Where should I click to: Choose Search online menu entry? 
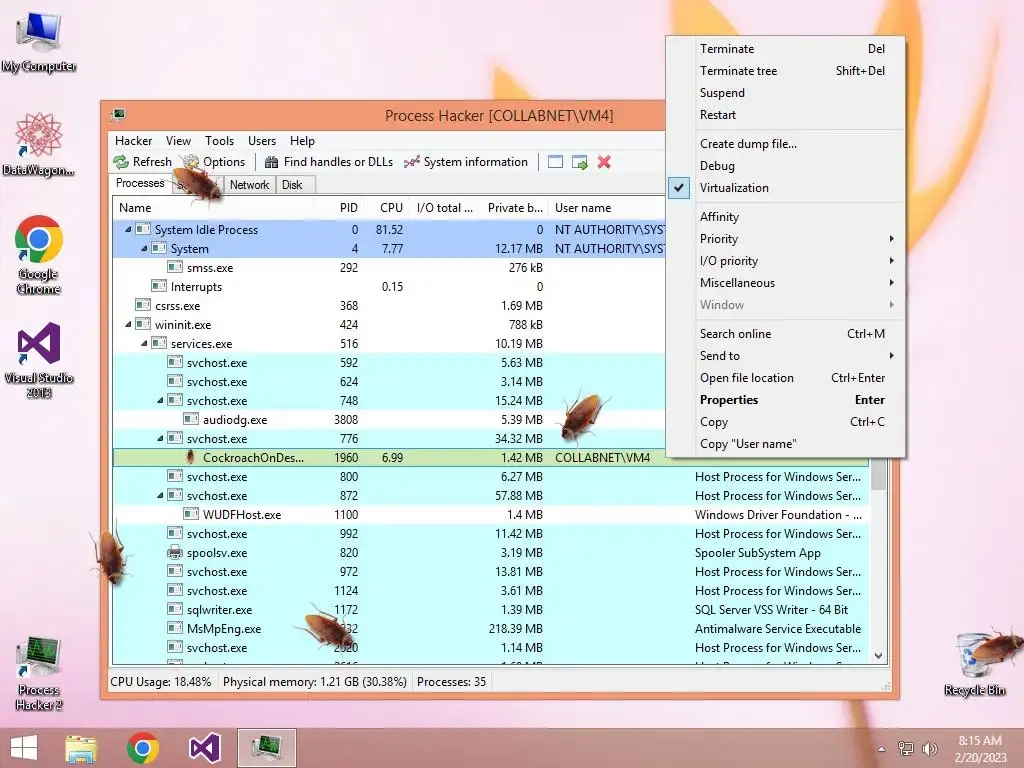coord(786,333)
